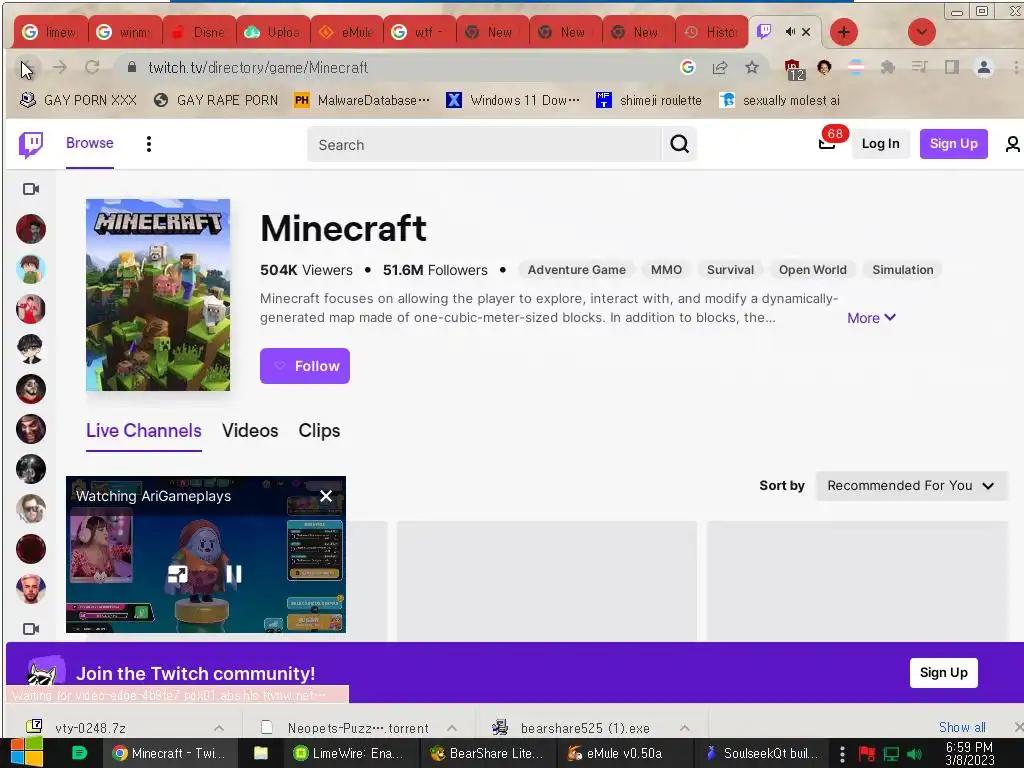Open the Open World tag
Image resolution: width=1024 pixels, height=768 pixels.
[812, 270]
